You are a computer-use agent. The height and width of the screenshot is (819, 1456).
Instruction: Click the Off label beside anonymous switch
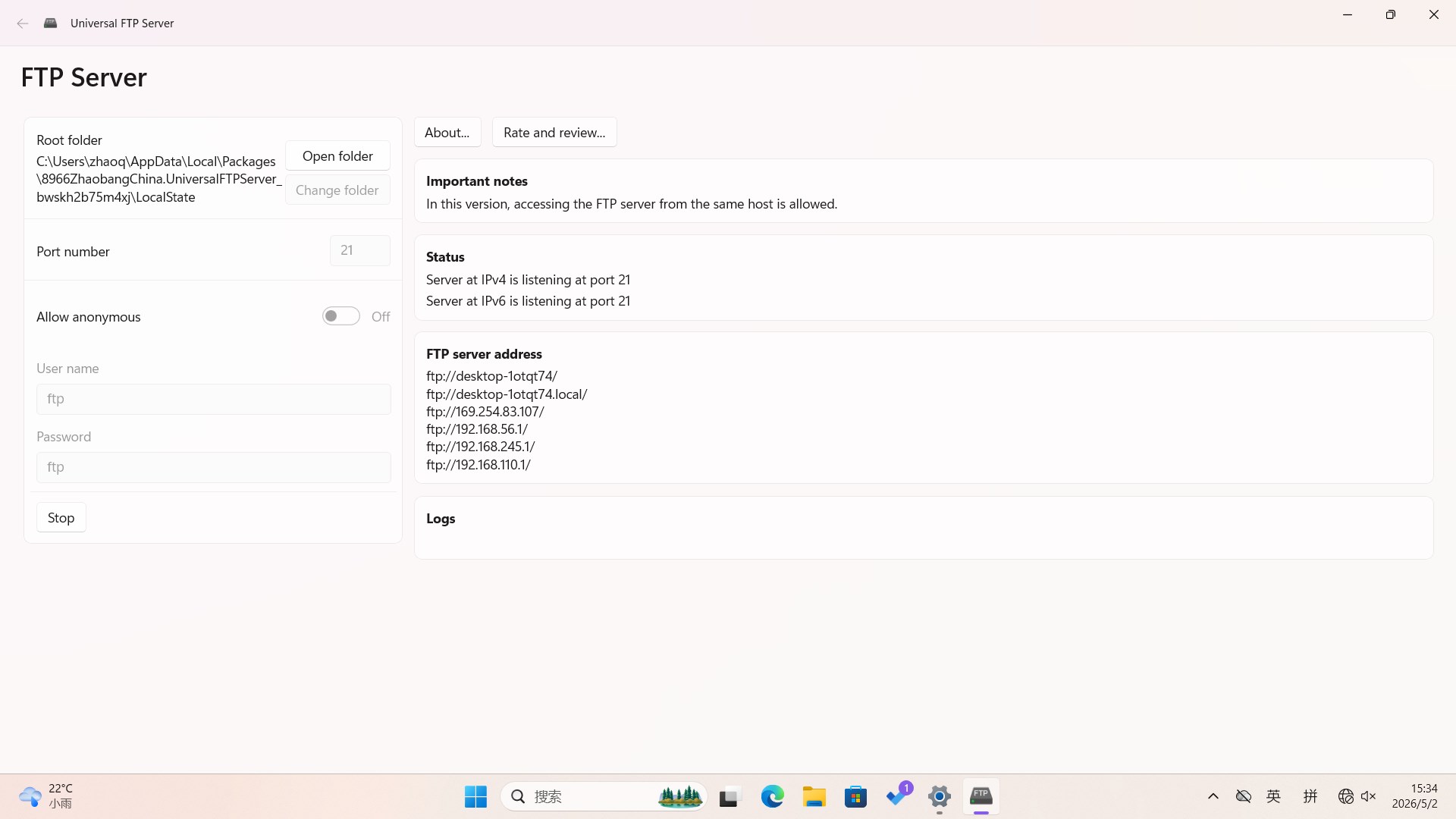pos(381,317)
